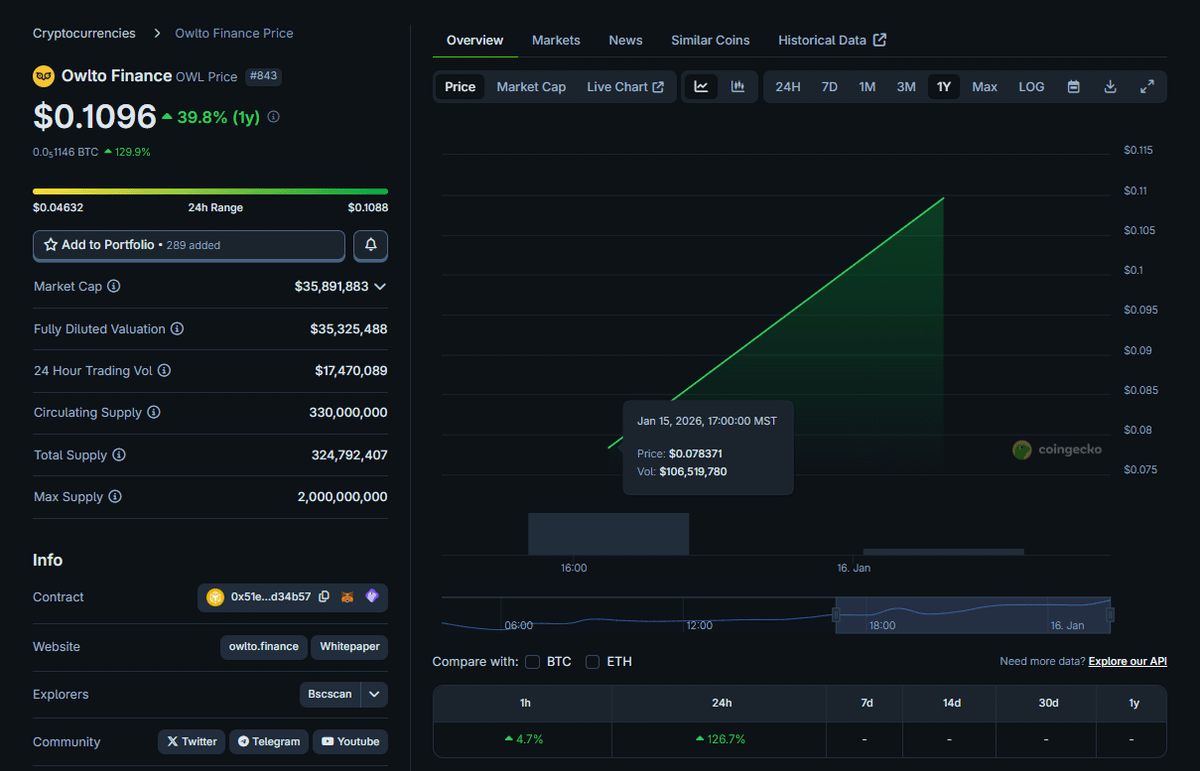Open Live Chart external link
This screenshot has width=1200, height=771.
[625, 87]
